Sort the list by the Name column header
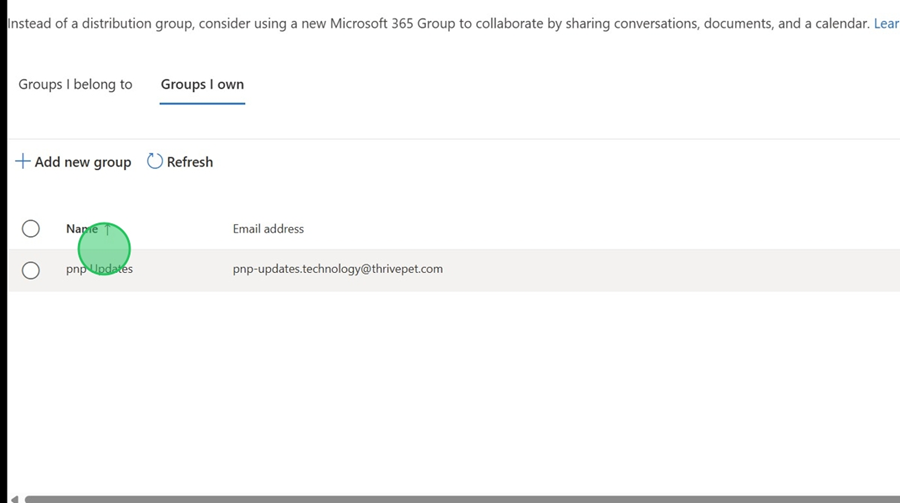This screenshot has width=900, height=503. click(81, 229)
